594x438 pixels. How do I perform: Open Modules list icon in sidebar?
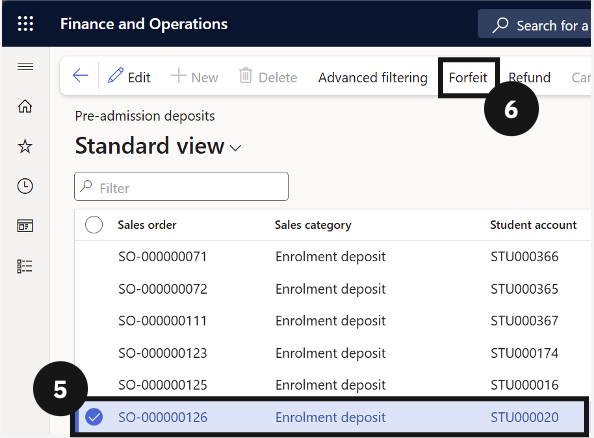coord(25,266)
